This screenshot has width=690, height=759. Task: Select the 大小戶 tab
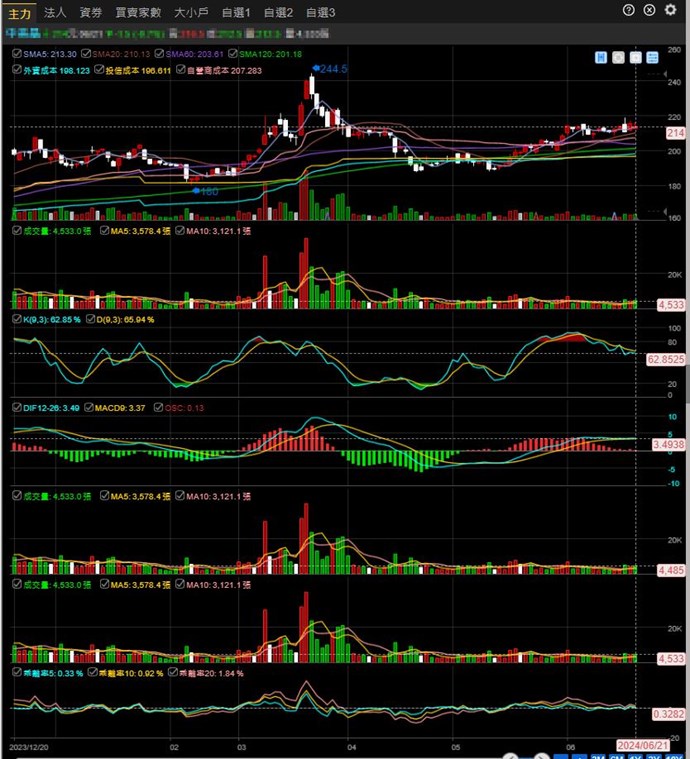point(191,13)
